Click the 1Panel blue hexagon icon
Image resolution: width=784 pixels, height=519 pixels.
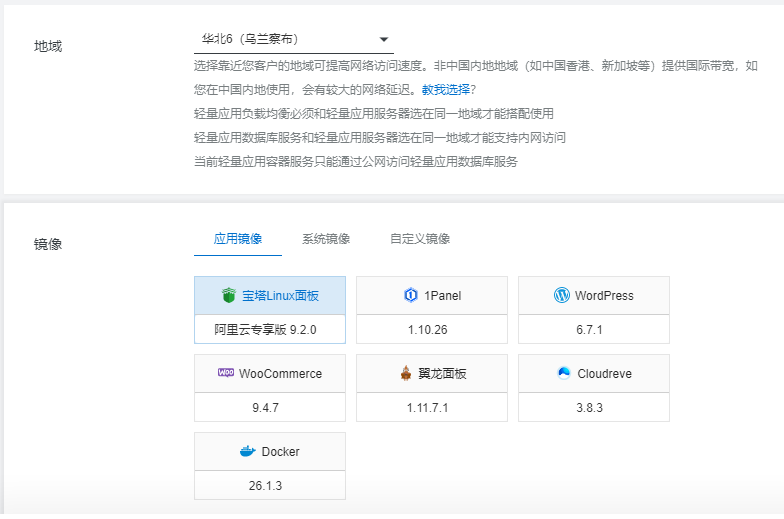(410, 296)
